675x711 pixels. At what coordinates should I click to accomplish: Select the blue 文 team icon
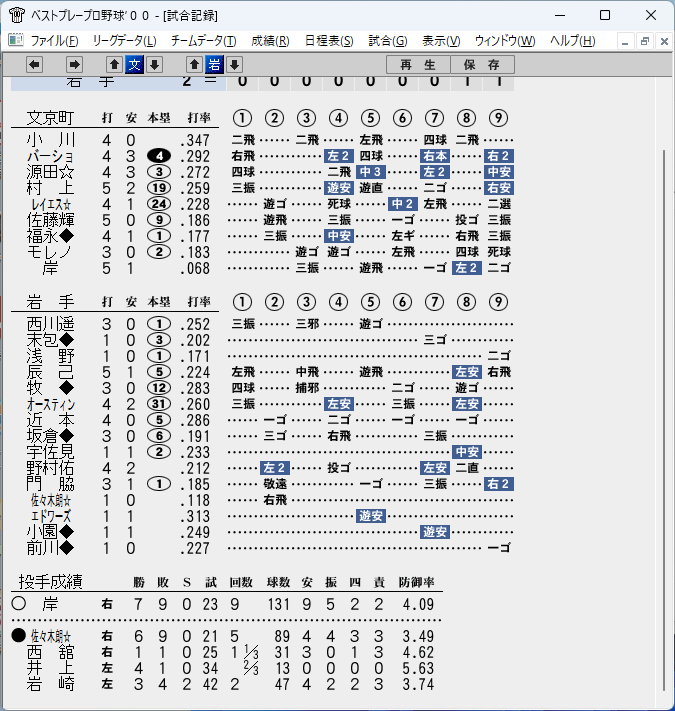[135, 64]
